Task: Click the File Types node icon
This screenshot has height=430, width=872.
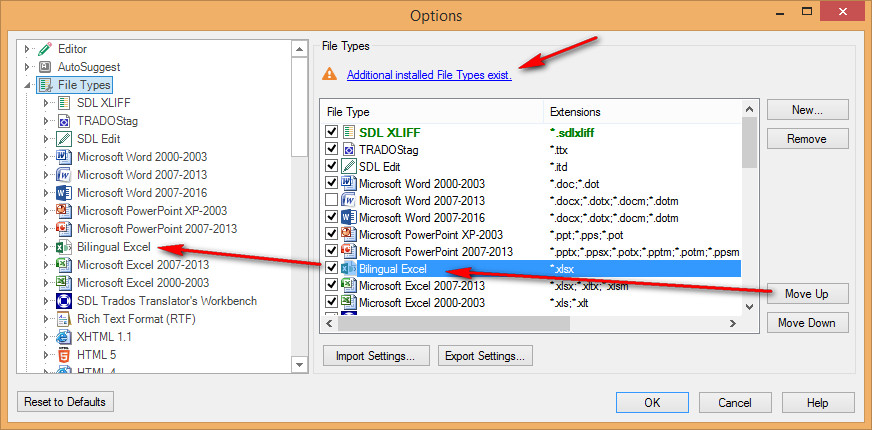Action: pyautogui.click(x=45, y=85)
